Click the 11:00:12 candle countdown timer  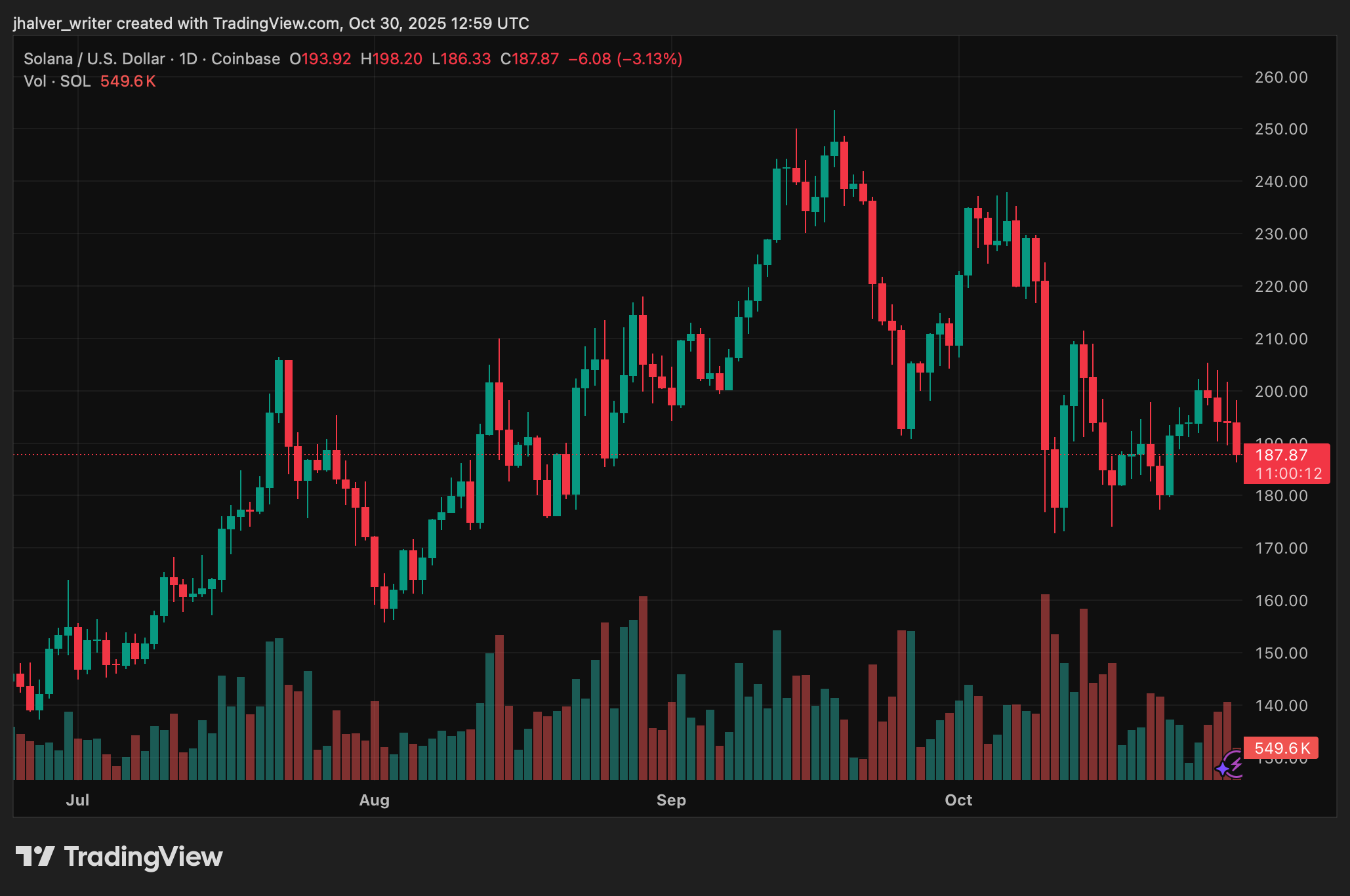point(1288,474)
